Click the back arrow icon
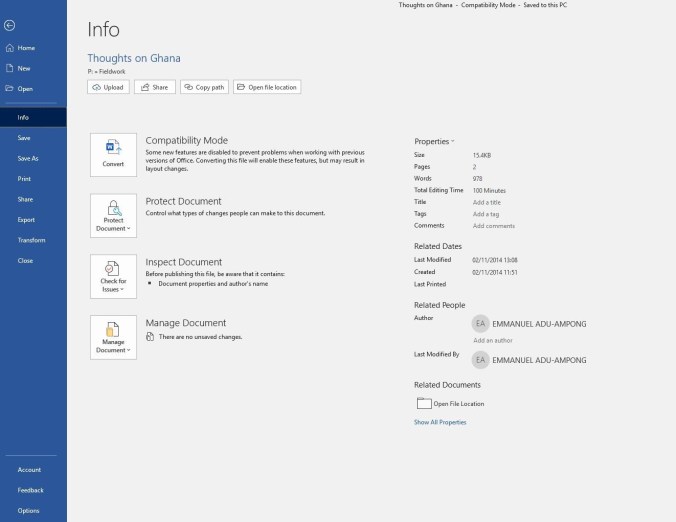 (x=9, y=25)
